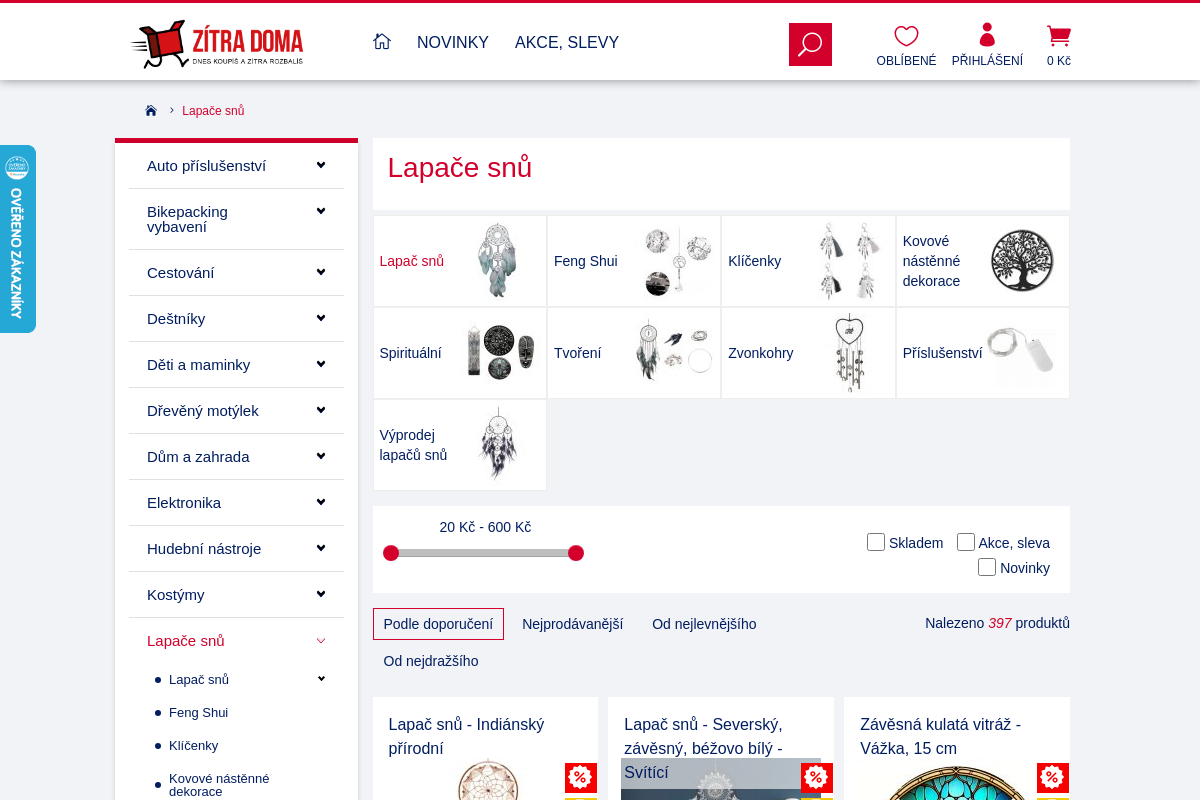Open sidebar Kovové nástěnné dekorace link

click(219, 784)
